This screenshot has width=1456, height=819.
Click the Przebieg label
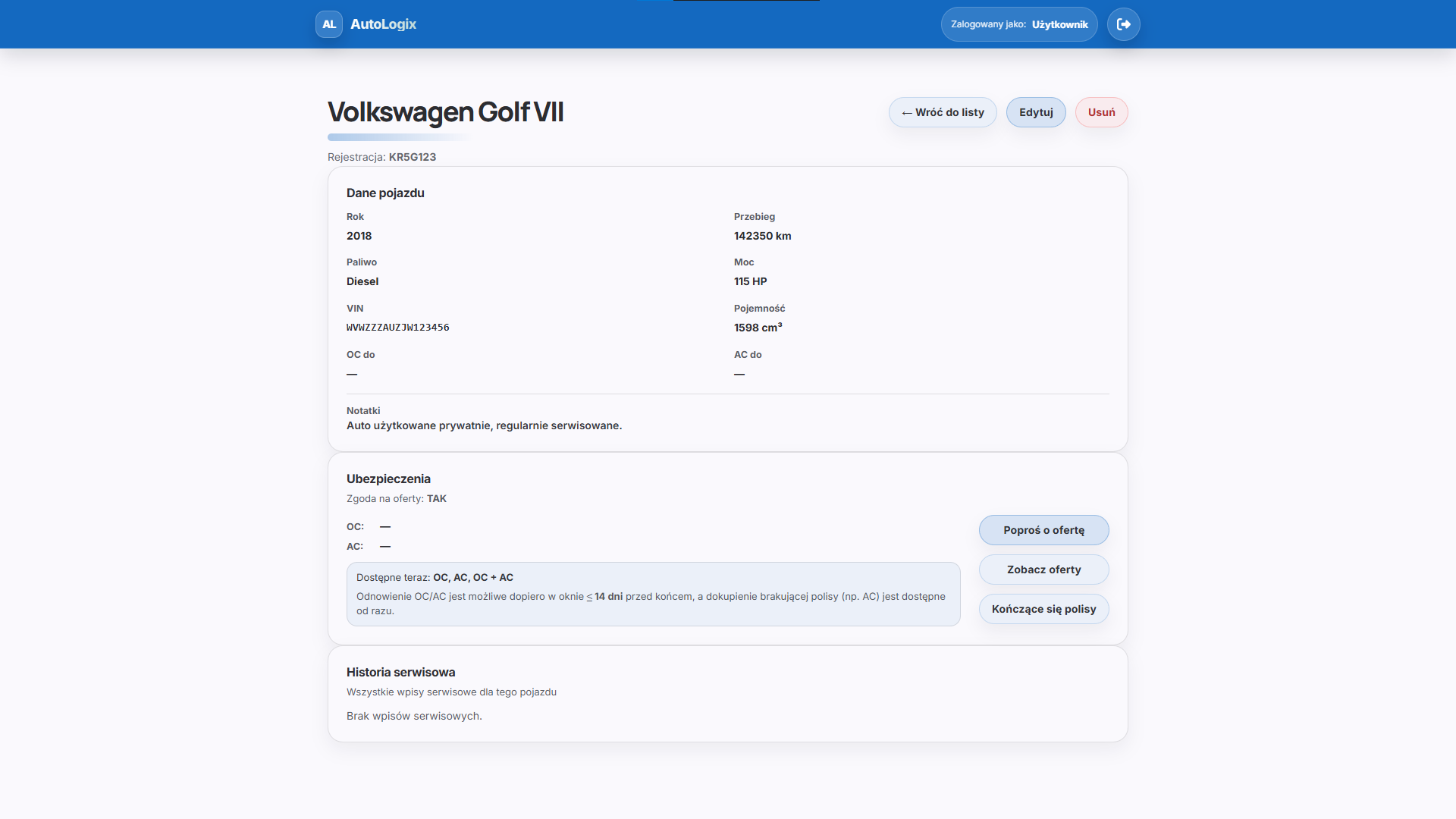pyautogui.click(x=755, y=216)
